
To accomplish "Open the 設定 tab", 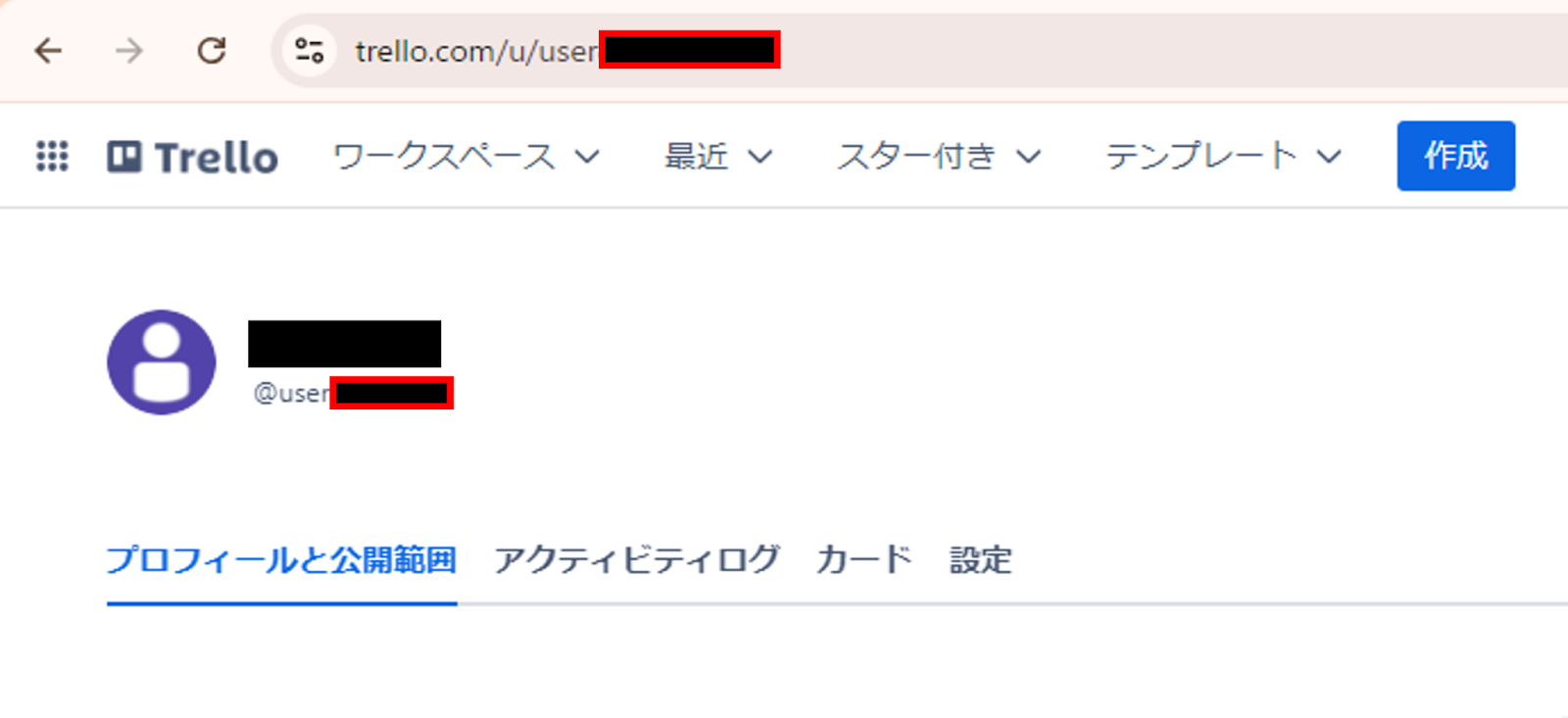I will click(x=980, y=560).
